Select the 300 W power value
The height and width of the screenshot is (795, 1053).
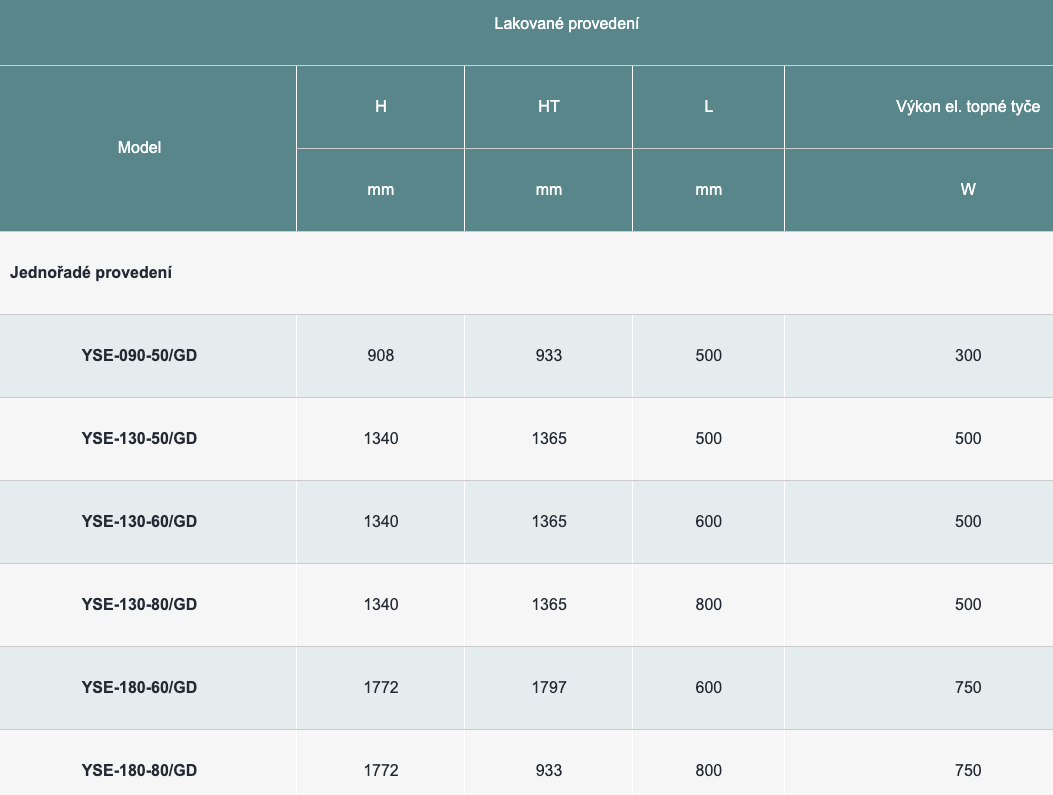pos(967,356)
